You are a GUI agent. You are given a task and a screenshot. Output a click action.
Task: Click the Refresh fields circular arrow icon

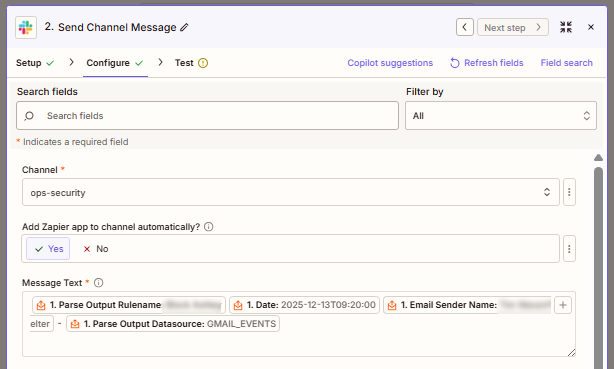pyautogui.click(x=455, y=63)
